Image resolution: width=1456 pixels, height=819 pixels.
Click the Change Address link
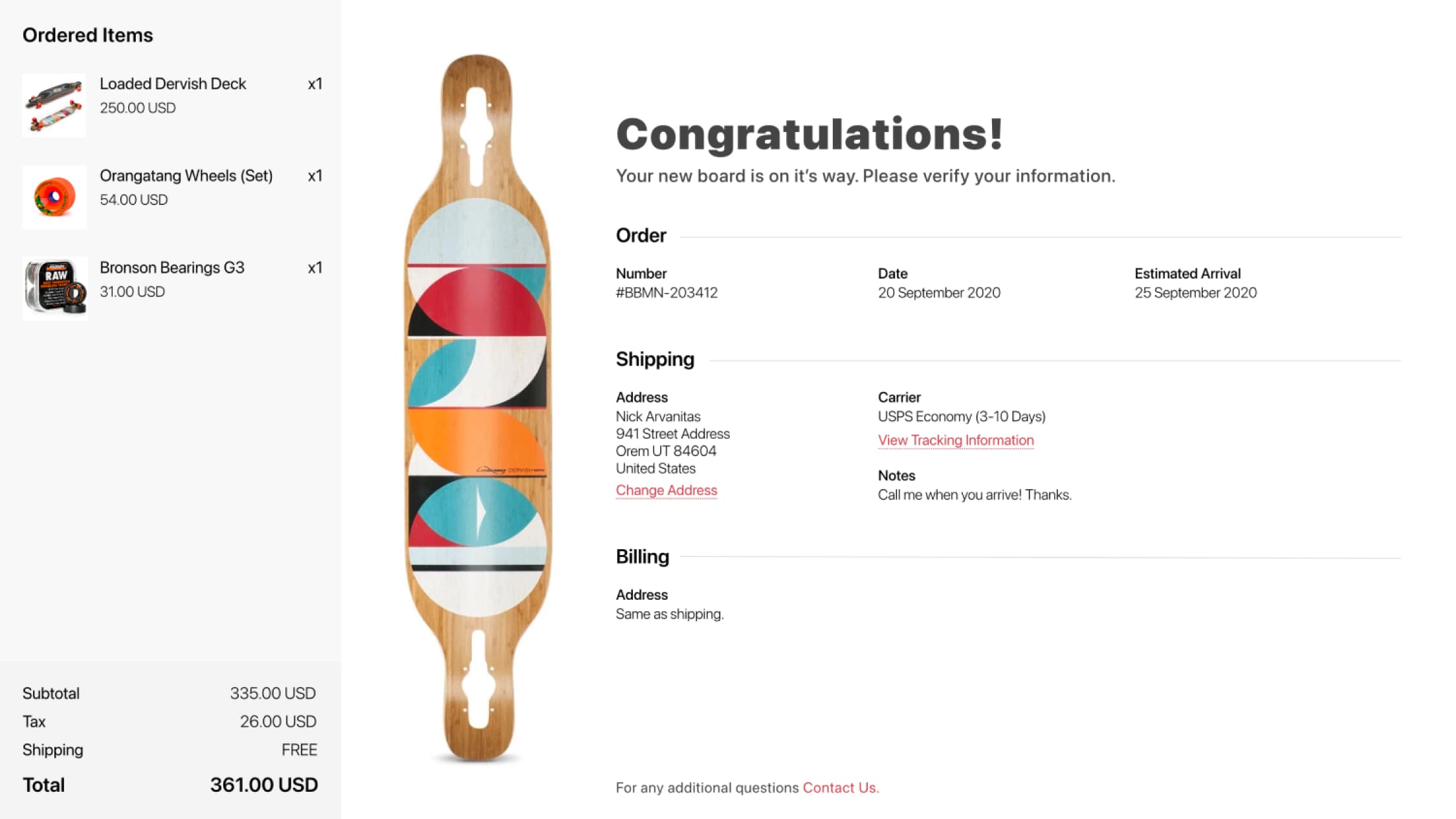[667, 490]
